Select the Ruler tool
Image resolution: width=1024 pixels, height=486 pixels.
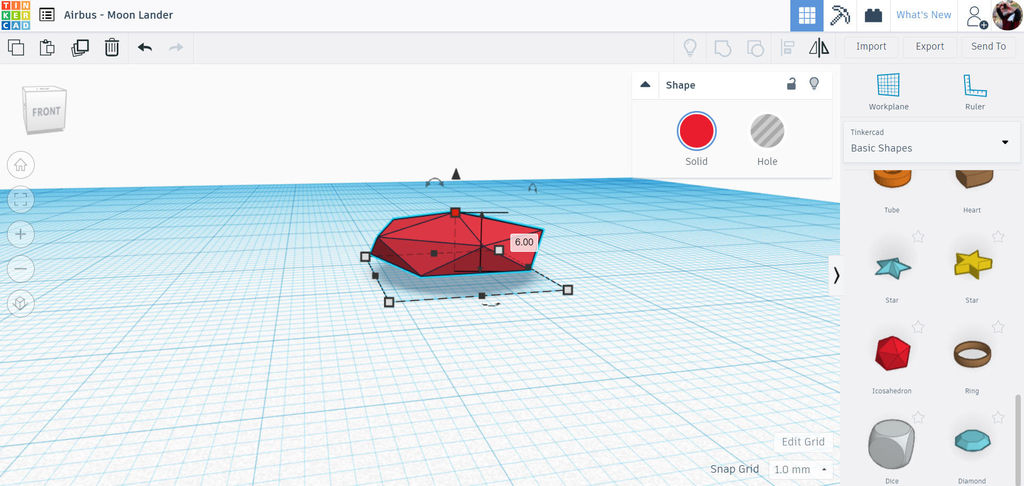974,91
